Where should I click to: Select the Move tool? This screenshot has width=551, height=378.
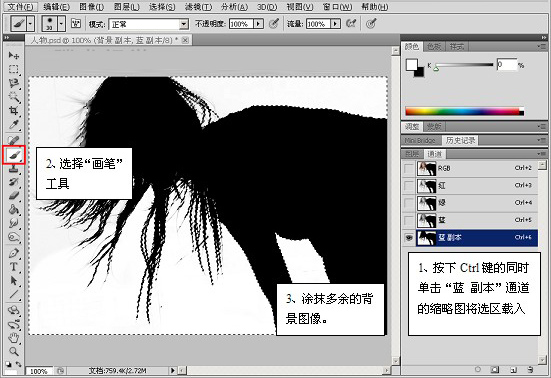[14, 55]
